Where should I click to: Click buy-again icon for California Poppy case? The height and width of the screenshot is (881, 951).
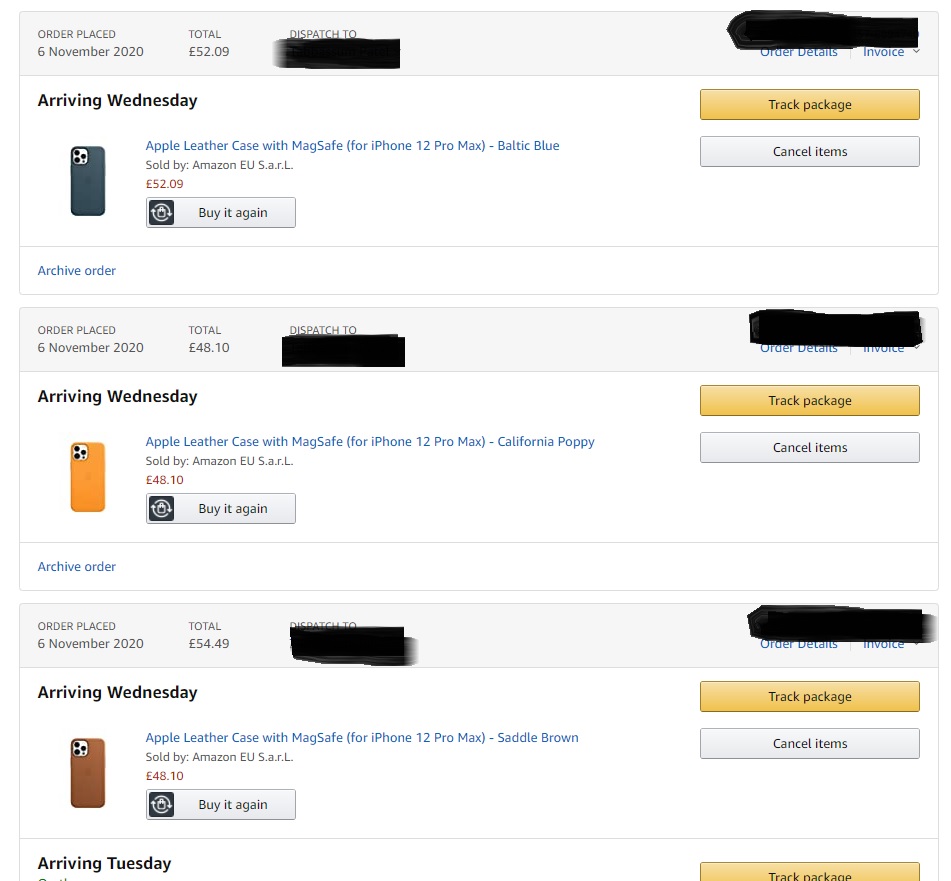pos(161,508)
